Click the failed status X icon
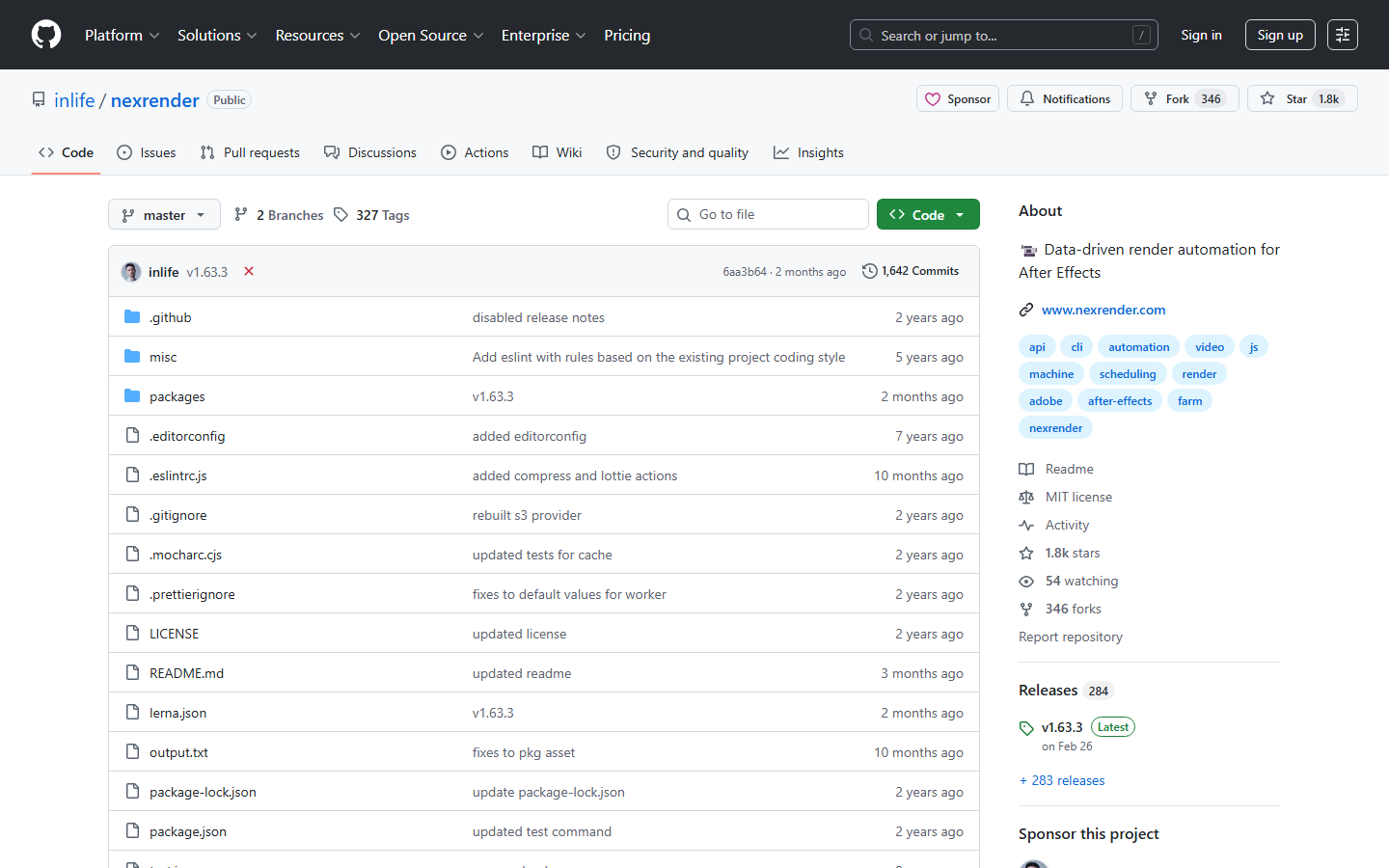 point(249,271)
